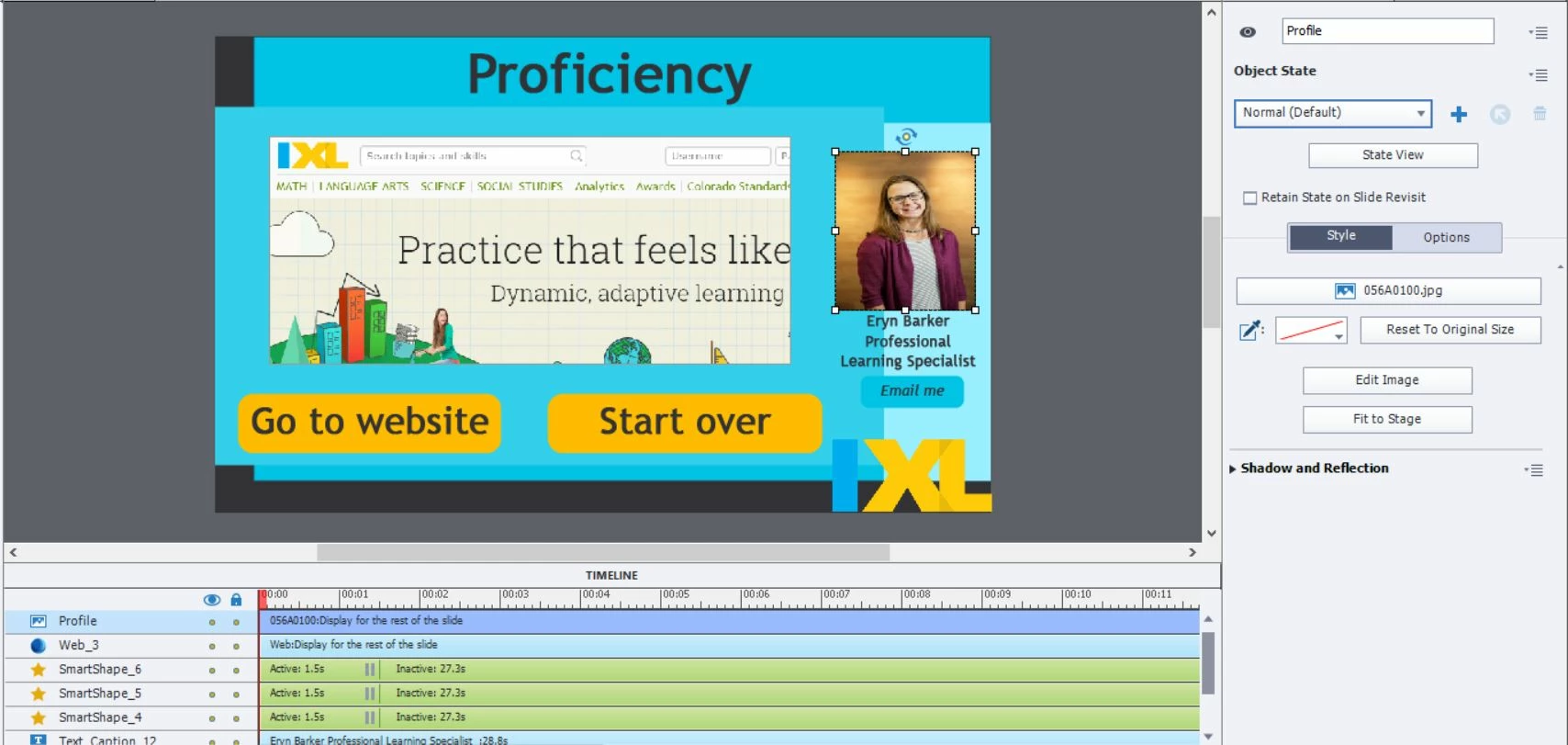The height and width of the screenshot is (745, 1568).
Task: Select the Start over button on stage
Action: pyautogui.click(x=685, y=423)
